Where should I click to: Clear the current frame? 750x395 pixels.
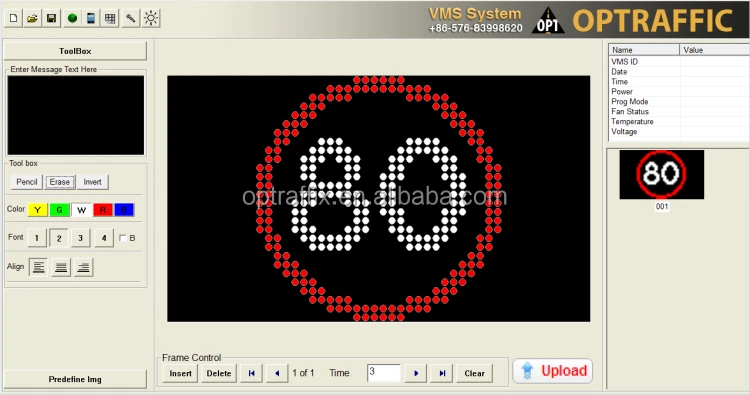coord(474,373)
